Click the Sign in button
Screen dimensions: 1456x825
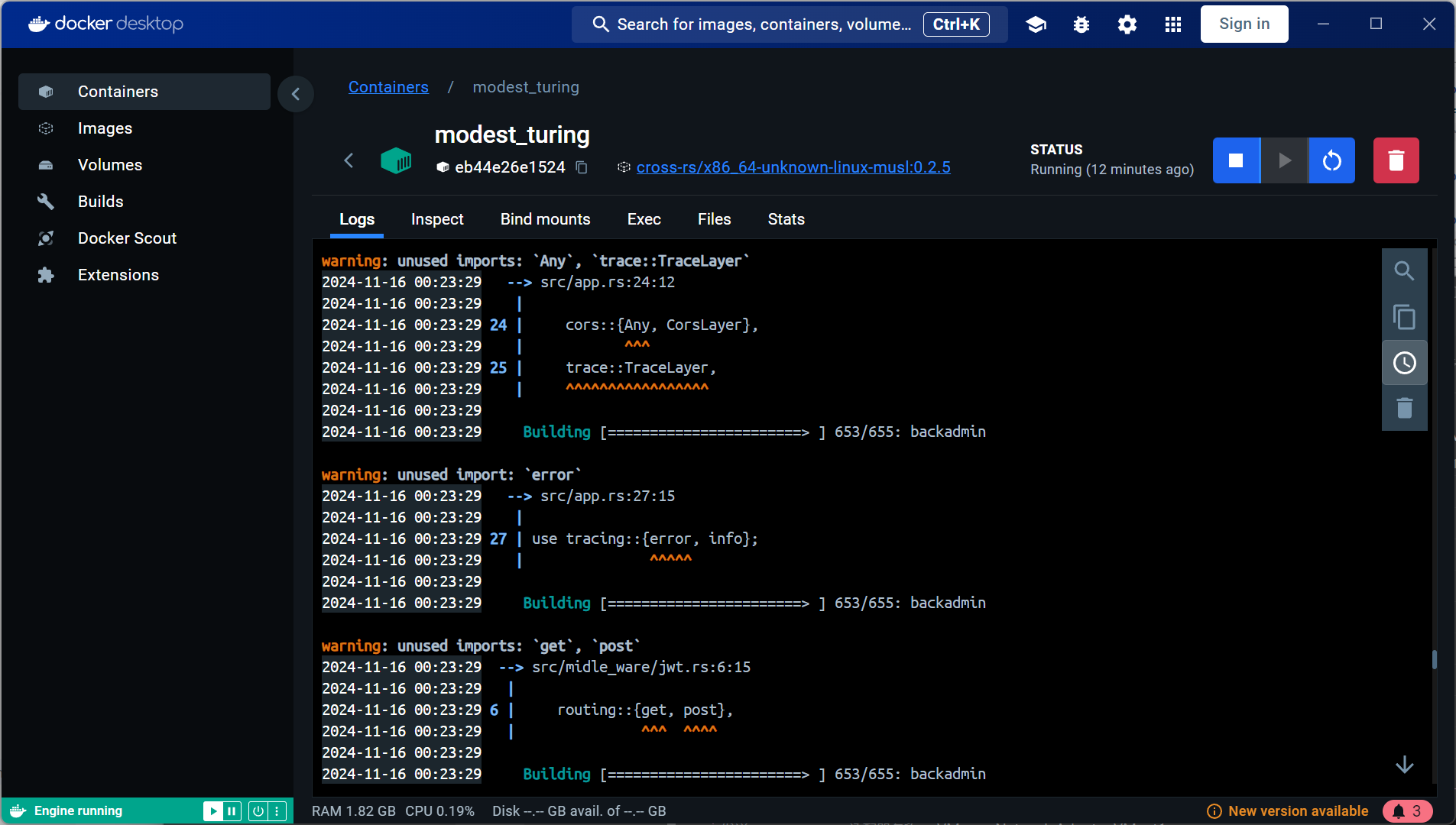[x=1244, y=24]
